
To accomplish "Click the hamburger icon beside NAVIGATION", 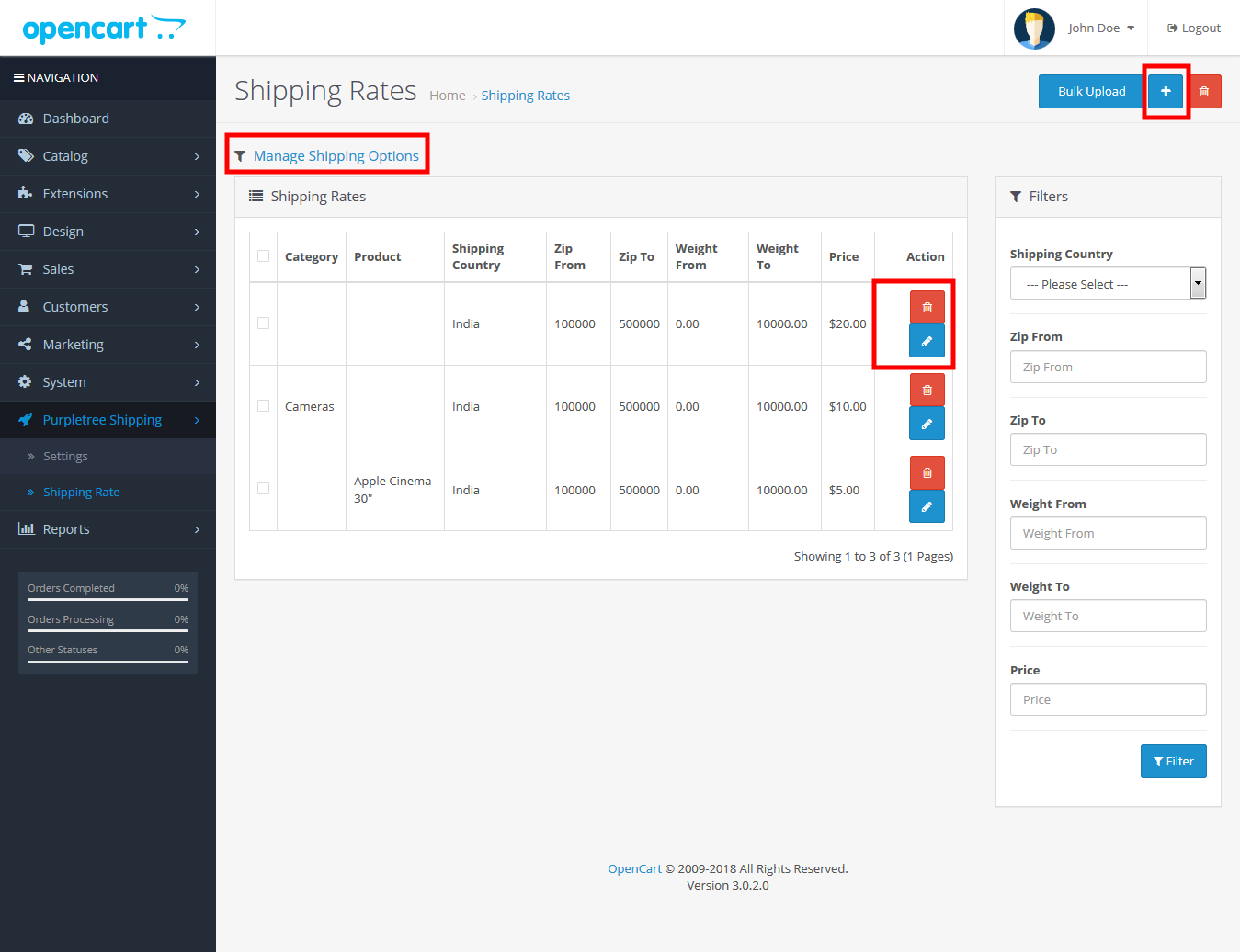I will pyautogui.click(x=18, y=78).
